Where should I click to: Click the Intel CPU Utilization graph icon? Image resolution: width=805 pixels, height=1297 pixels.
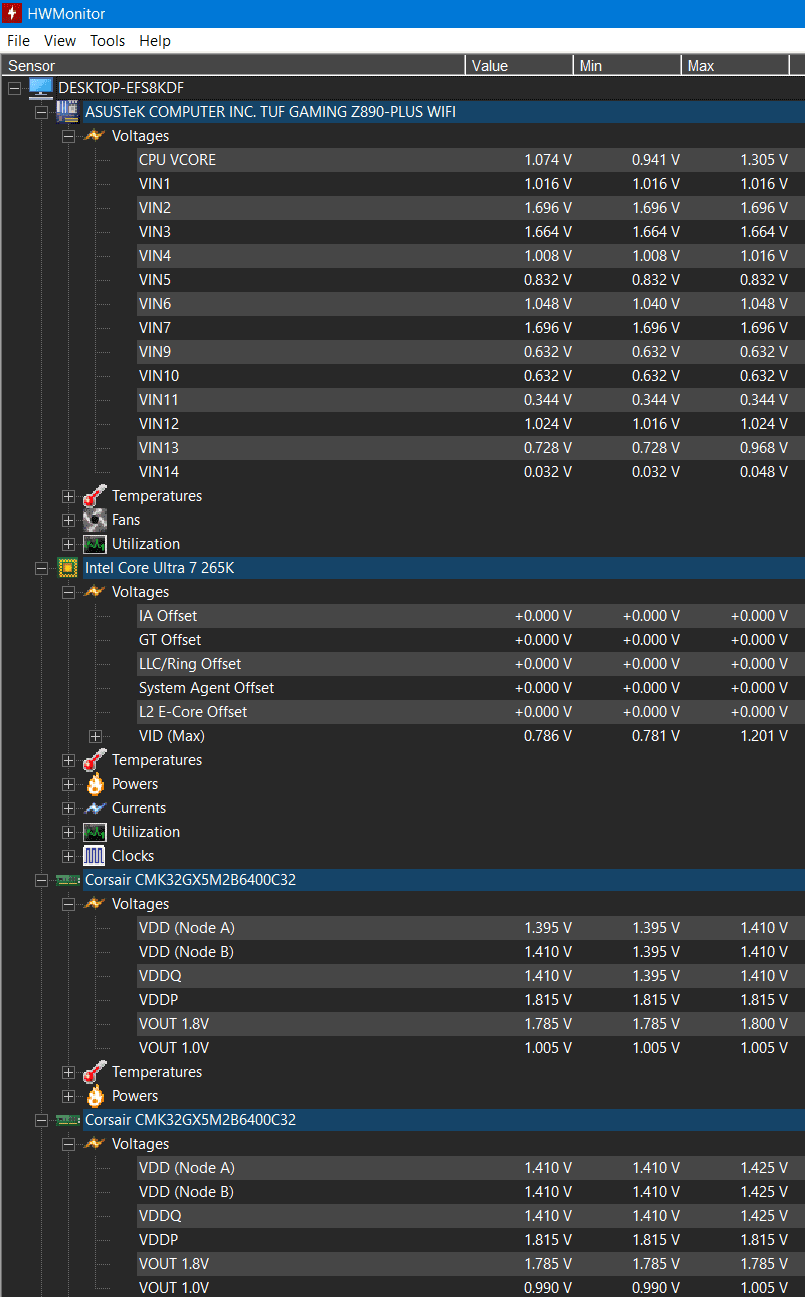point(94,832)
